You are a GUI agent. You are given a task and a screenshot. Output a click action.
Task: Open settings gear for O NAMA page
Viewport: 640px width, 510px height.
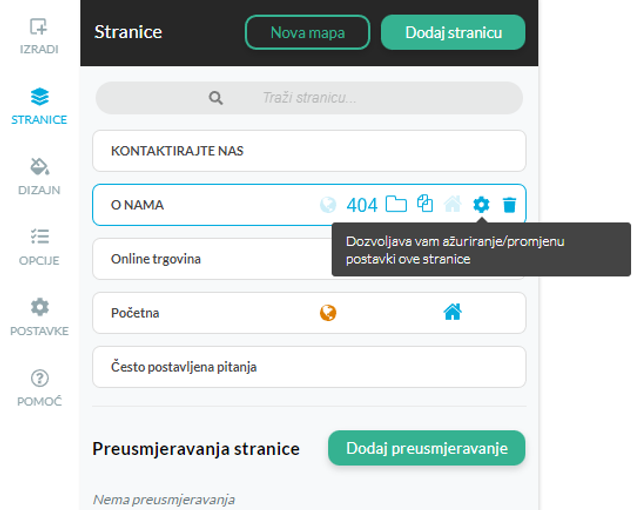click(481, 204)
